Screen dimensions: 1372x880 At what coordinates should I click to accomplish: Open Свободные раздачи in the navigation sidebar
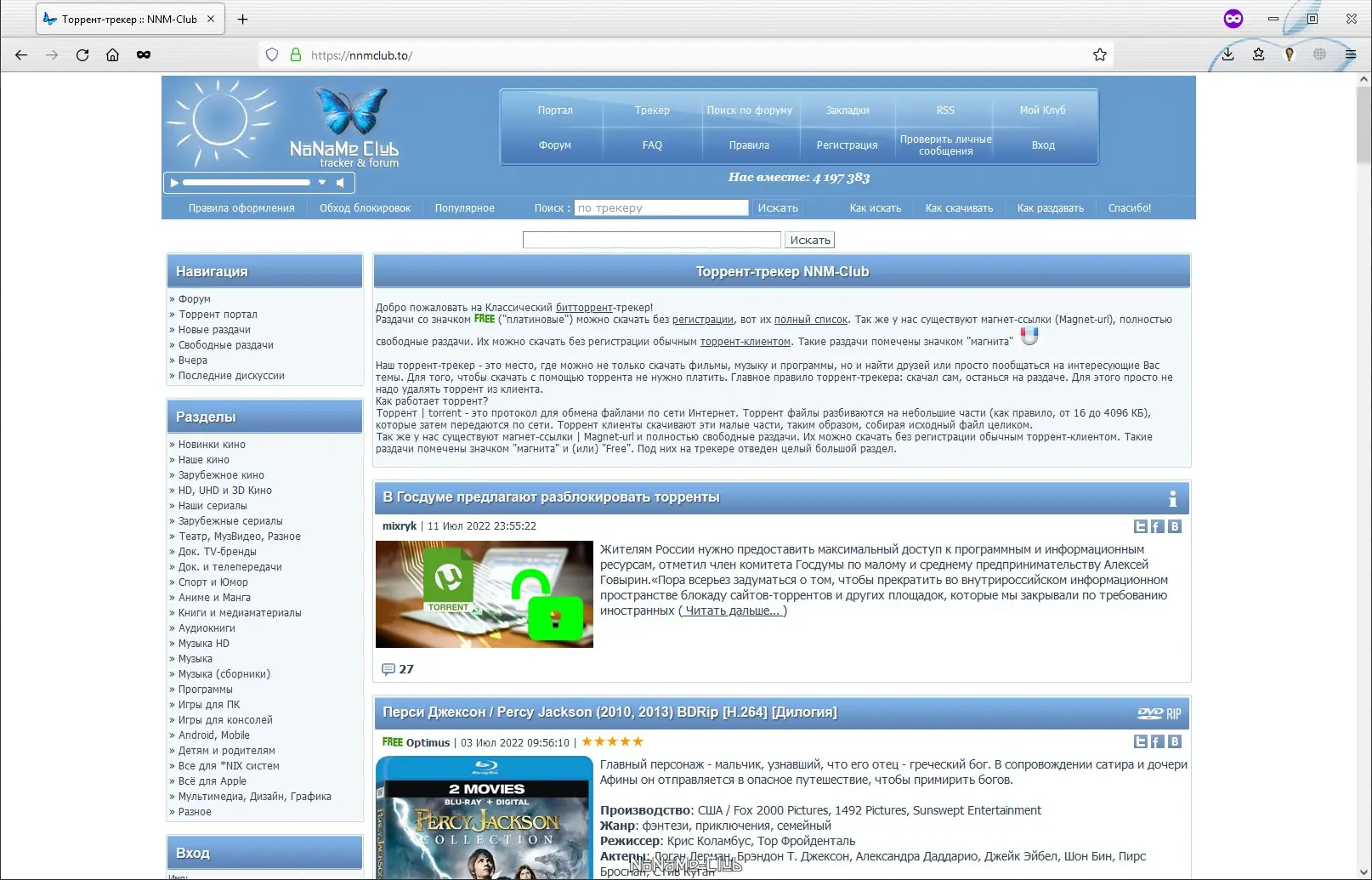[x=226, y=345]
